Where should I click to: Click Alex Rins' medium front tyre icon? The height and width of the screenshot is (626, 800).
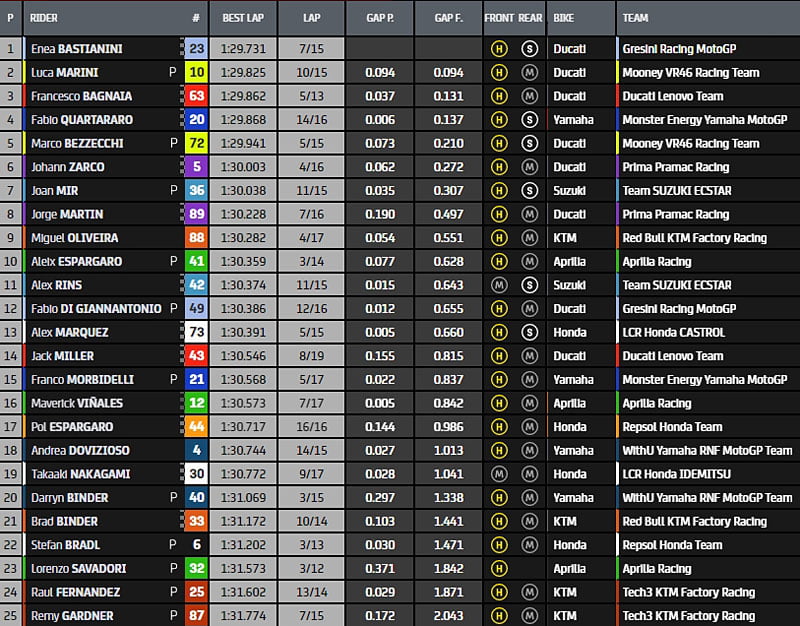pos(498,285)
